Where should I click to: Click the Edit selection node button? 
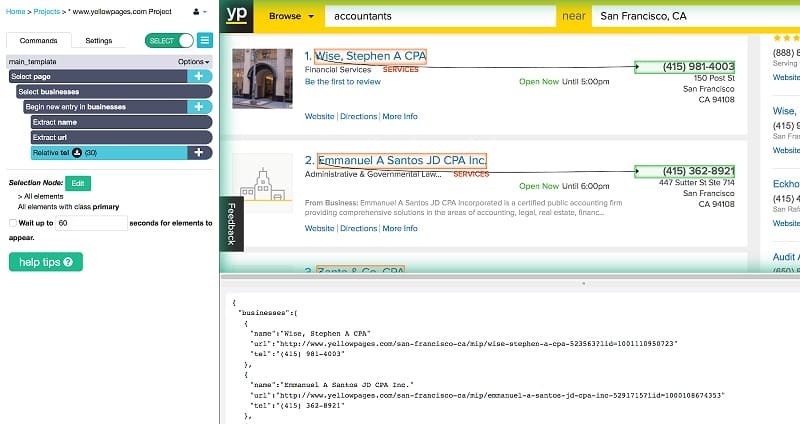78,183
